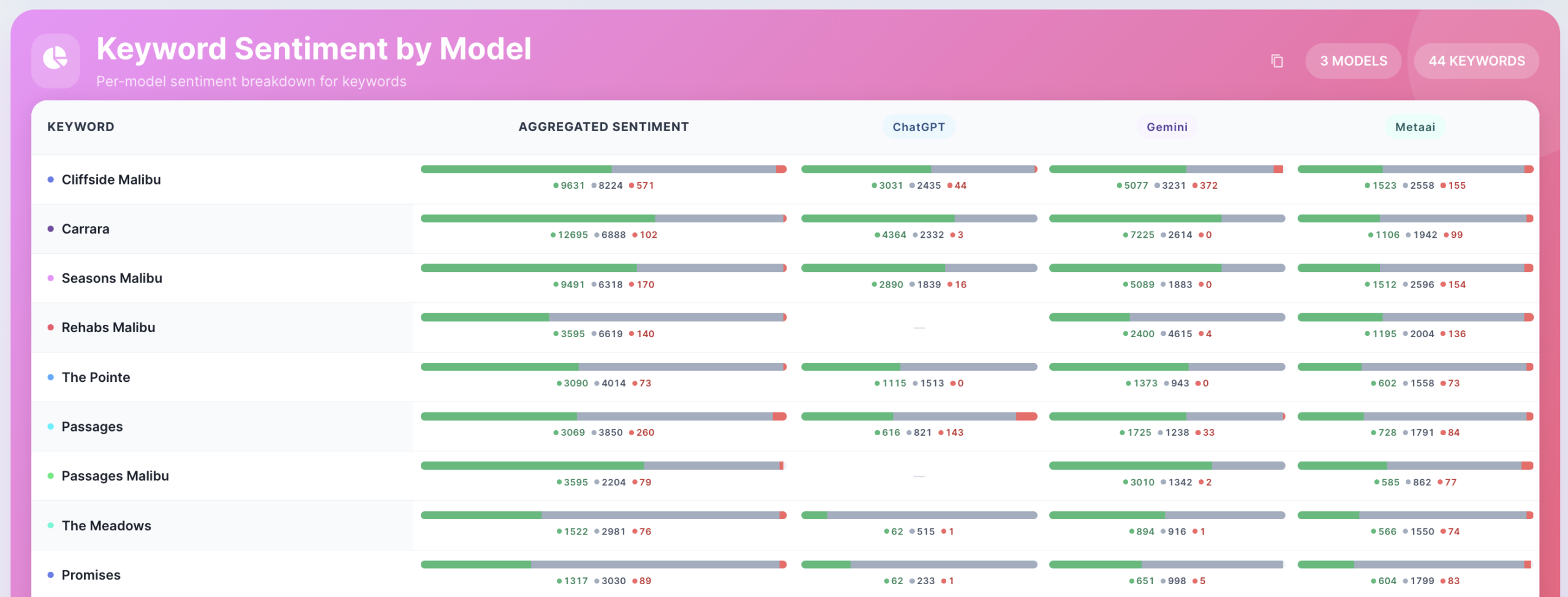1568x597 pixels.
Task: Copy data using the copy icon
Action: (x=1276, y=61)
